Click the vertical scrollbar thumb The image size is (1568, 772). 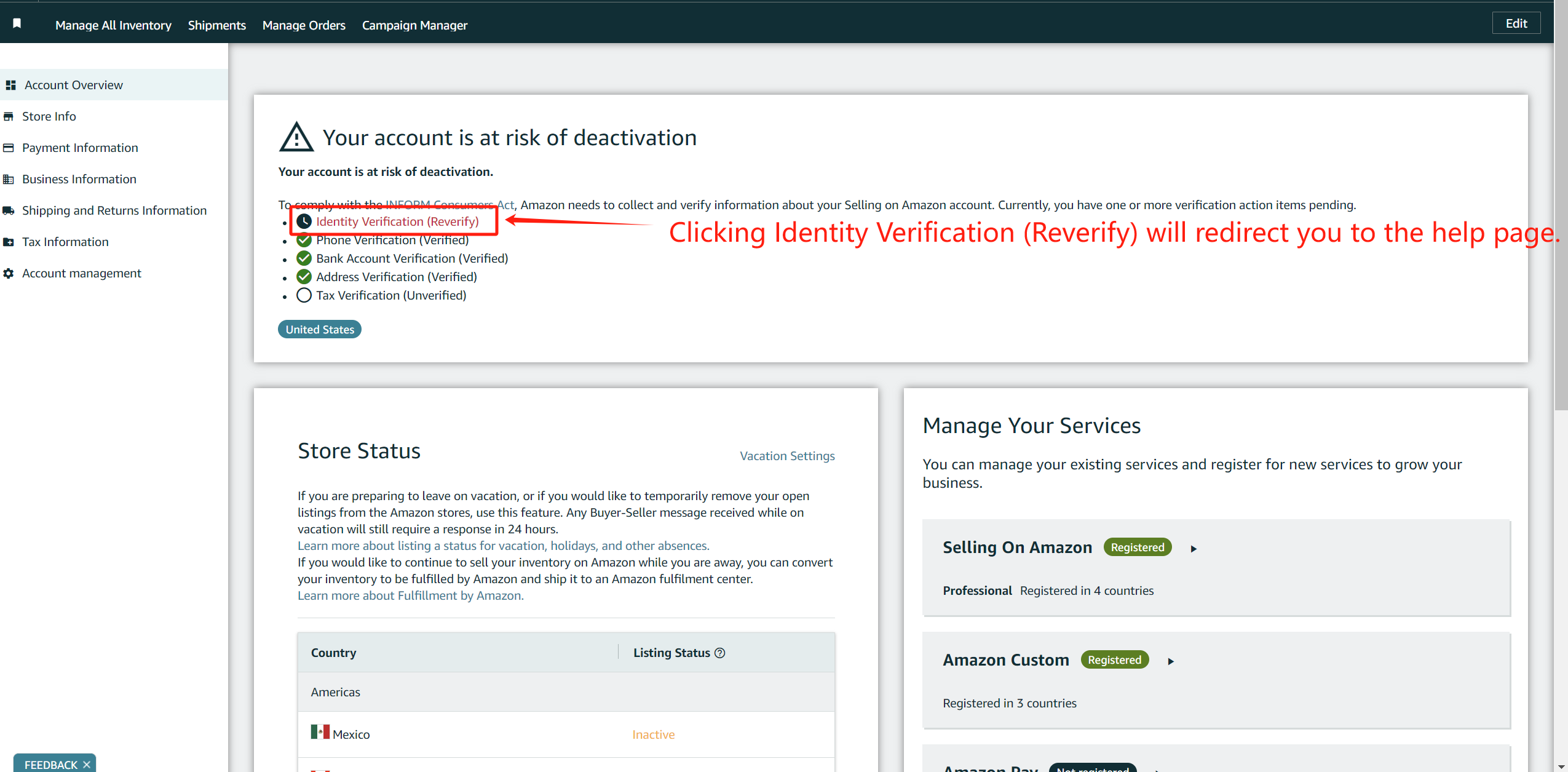point(1561,206)
